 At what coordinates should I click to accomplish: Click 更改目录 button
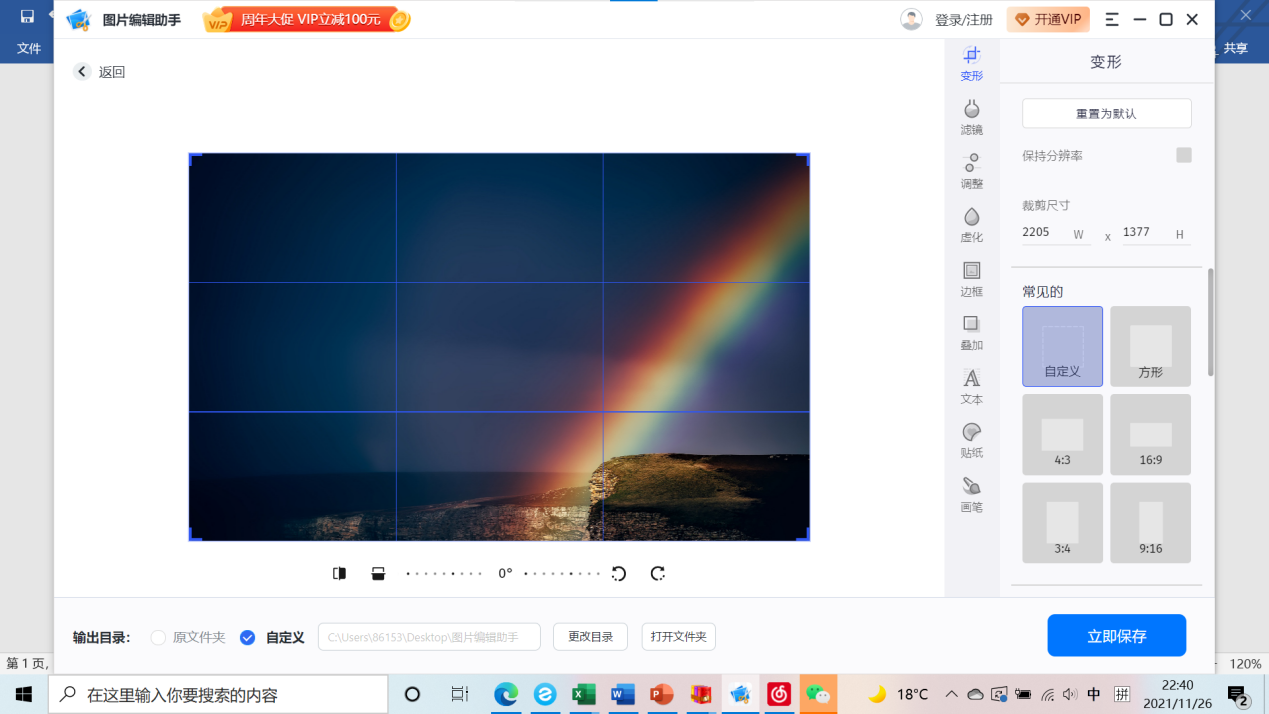[x=590, y=636]
